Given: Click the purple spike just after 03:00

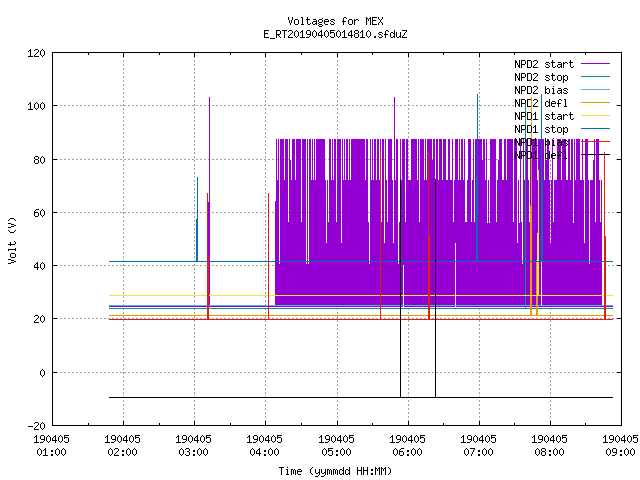Looking at the screenshot, I should click(209, 200).
